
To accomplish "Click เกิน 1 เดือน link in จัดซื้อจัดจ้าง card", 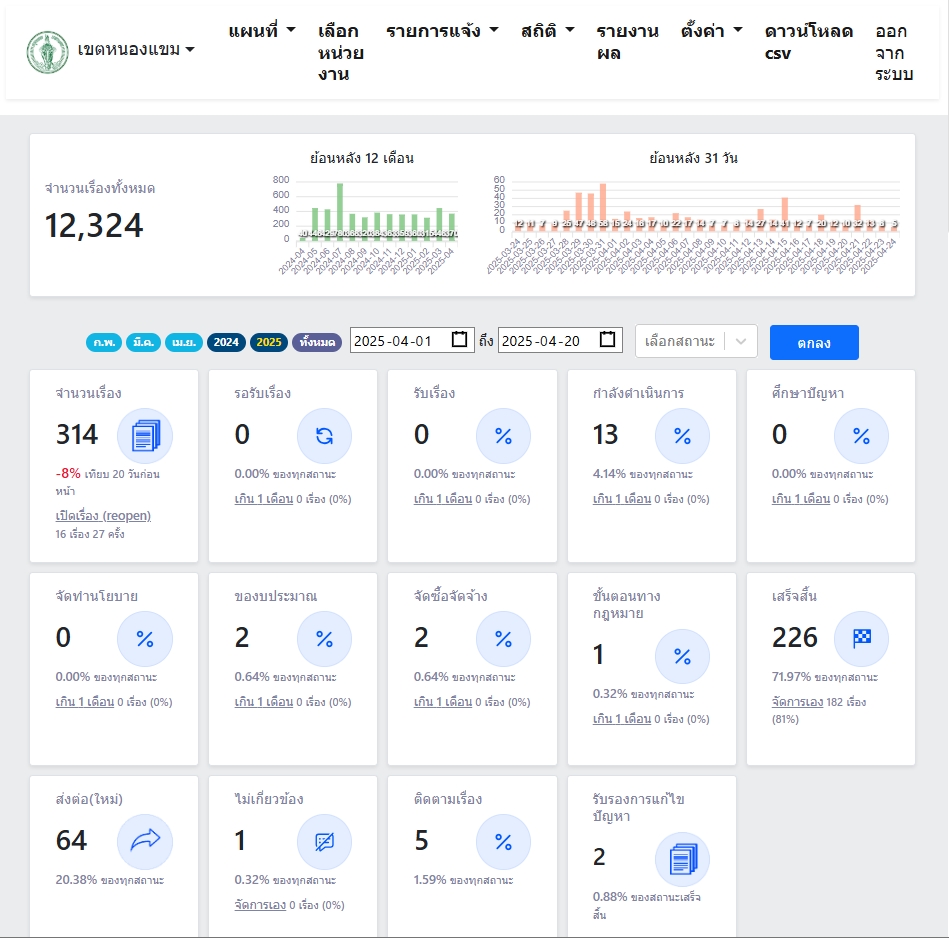I will click(x=442, y=702).
